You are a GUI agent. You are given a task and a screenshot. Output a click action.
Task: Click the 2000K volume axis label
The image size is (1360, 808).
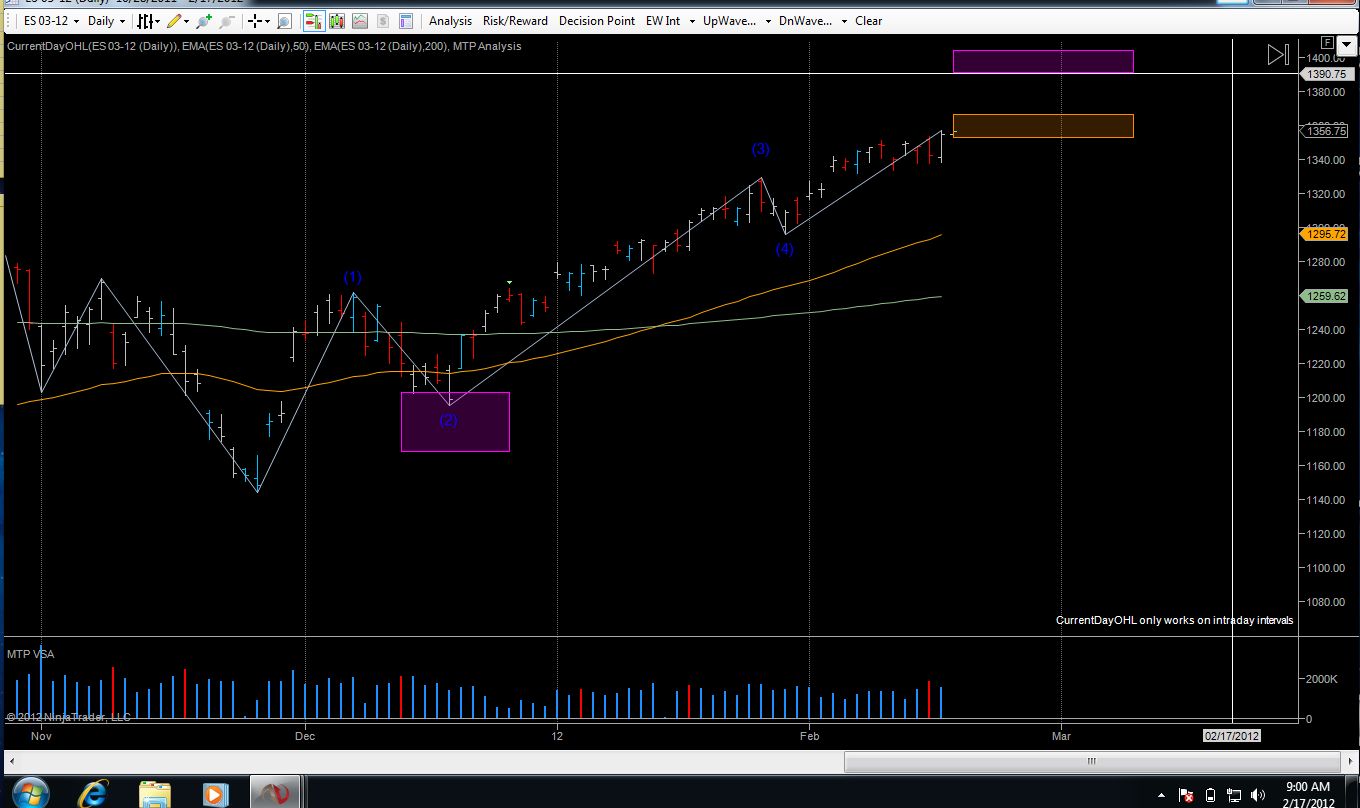point(1322,679)
